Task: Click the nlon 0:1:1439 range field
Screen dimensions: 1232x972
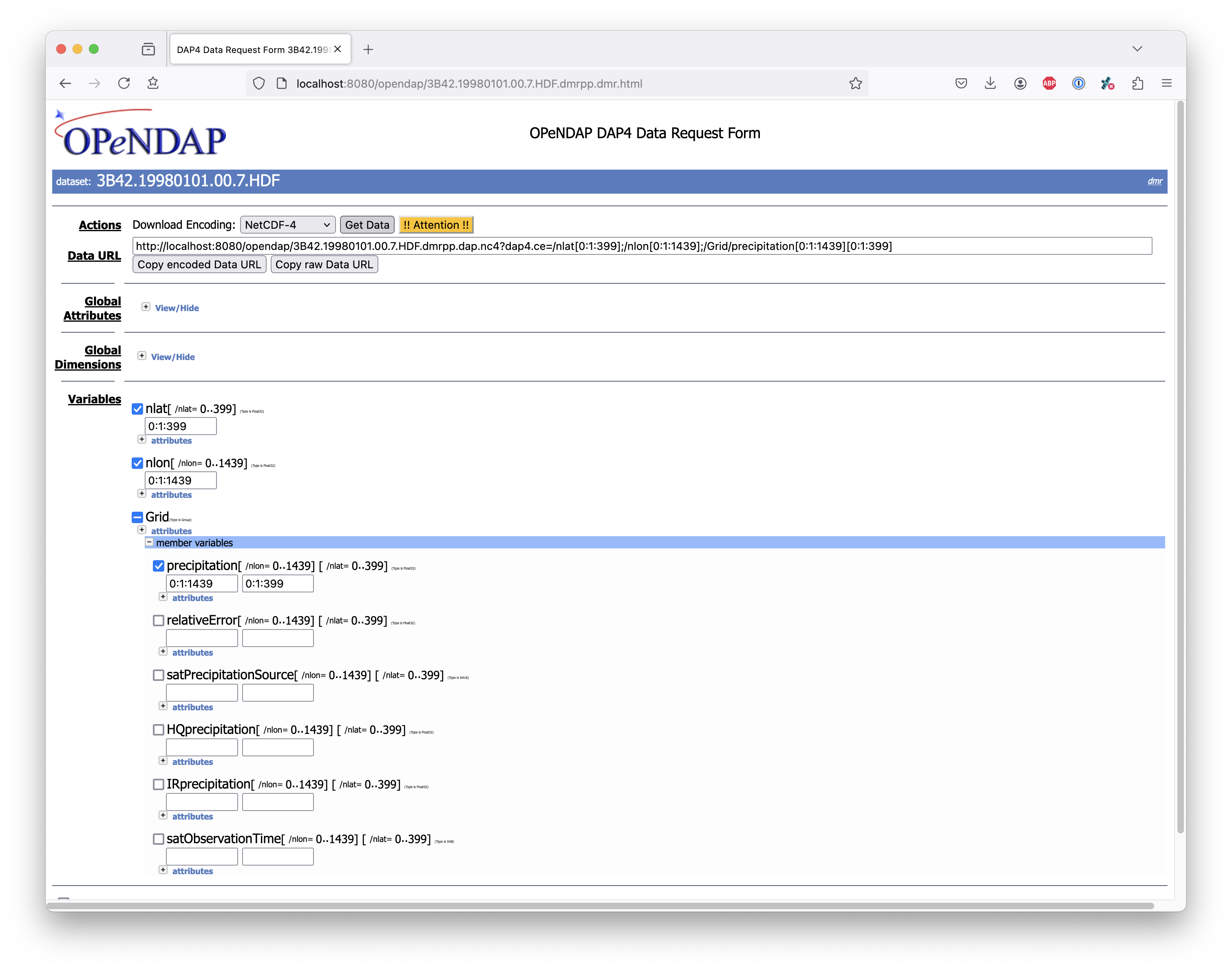Action: [180, 480]
